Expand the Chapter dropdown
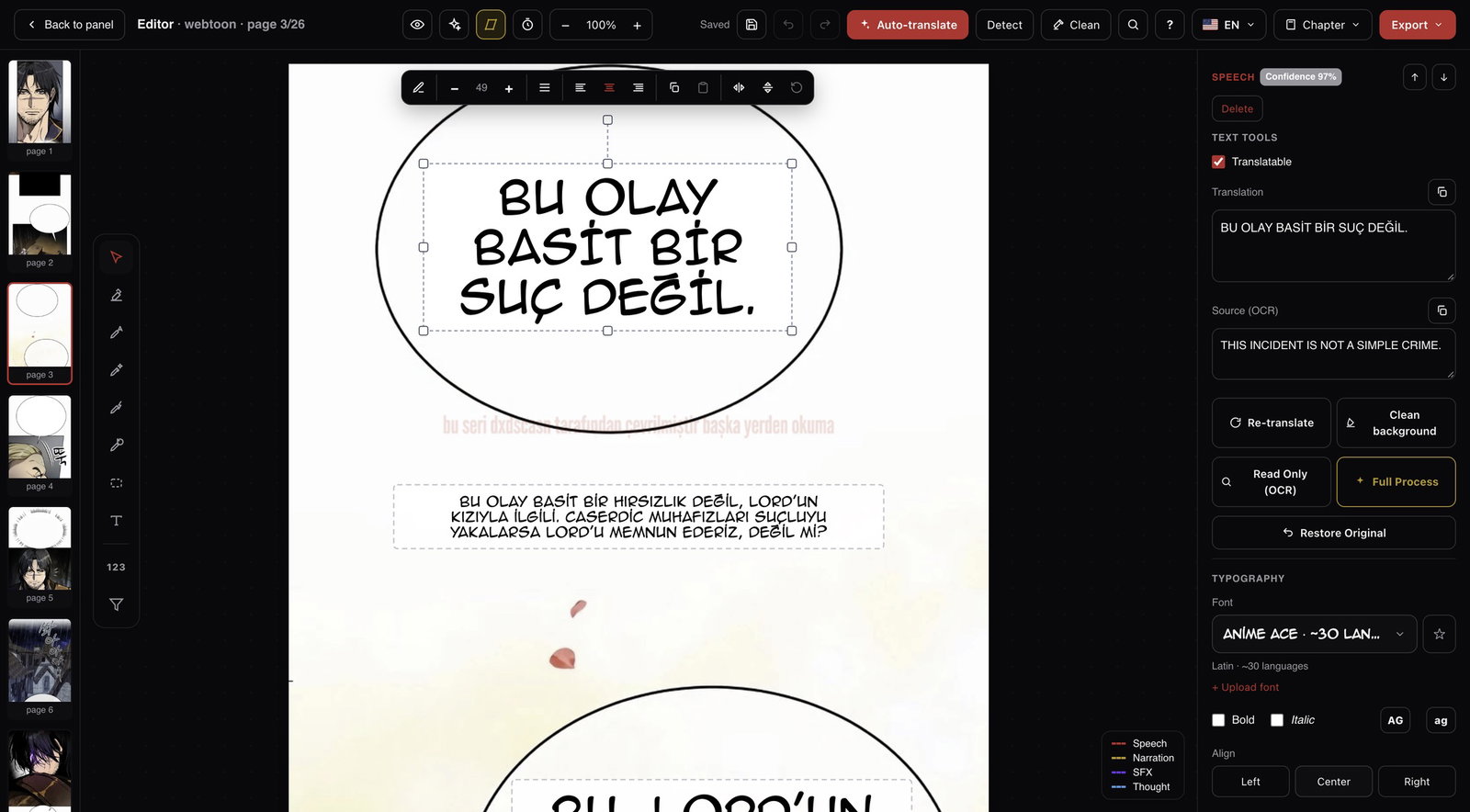 click(x=1323, y=25)
